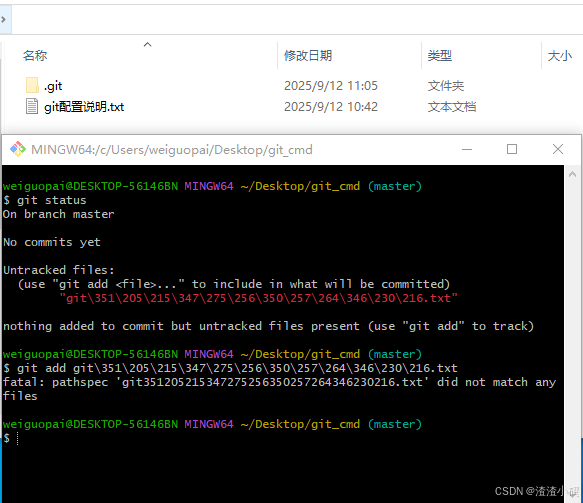Select the .git folder name

tap(53, 86)
